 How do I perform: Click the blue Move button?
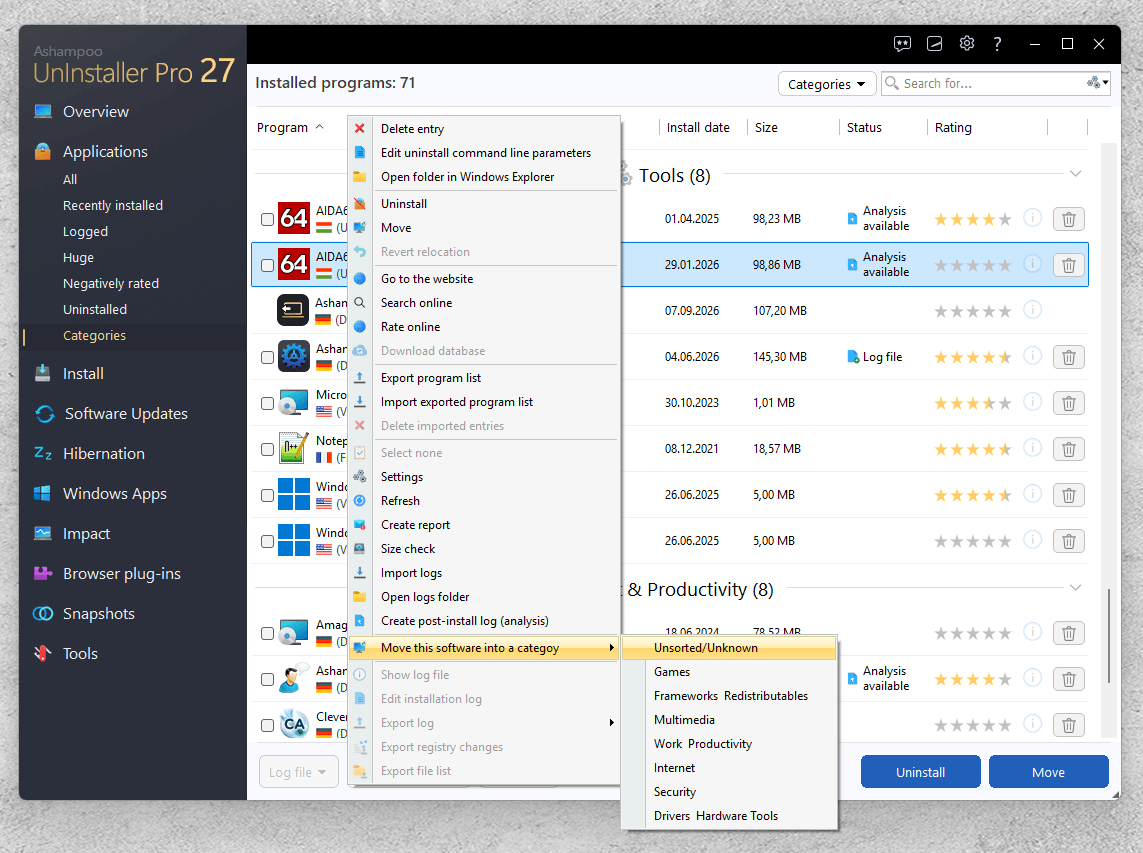coord(1048,772)
